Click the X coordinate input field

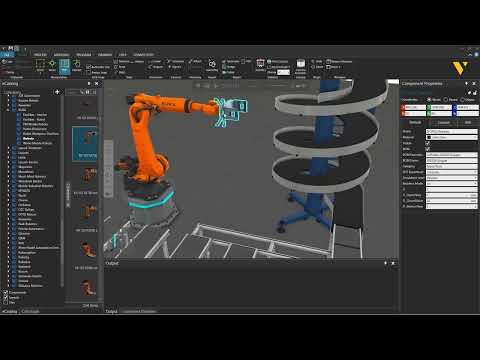click(413, 107)
